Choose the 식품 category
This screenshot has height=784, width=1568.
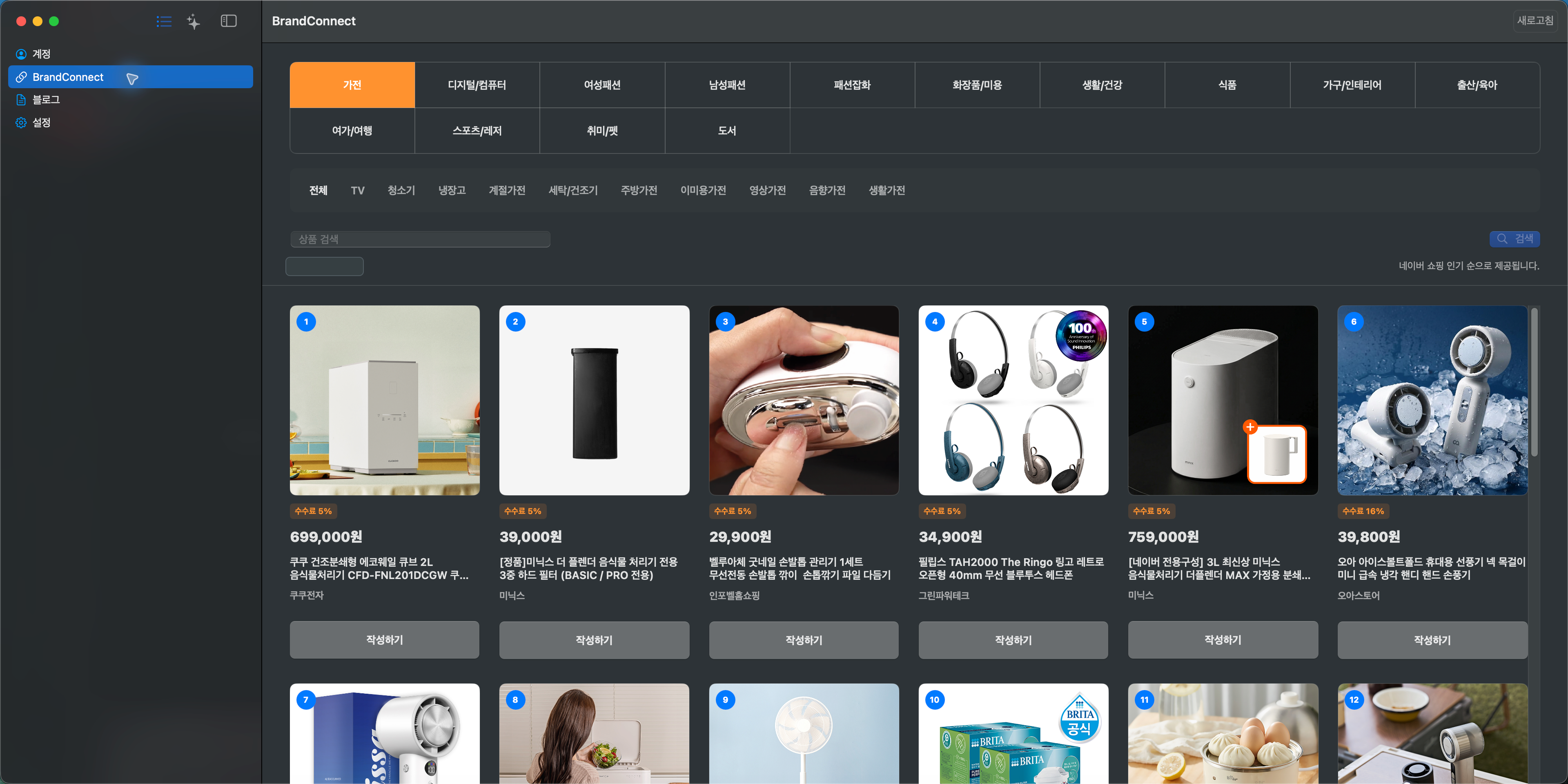coord(1227,85)
